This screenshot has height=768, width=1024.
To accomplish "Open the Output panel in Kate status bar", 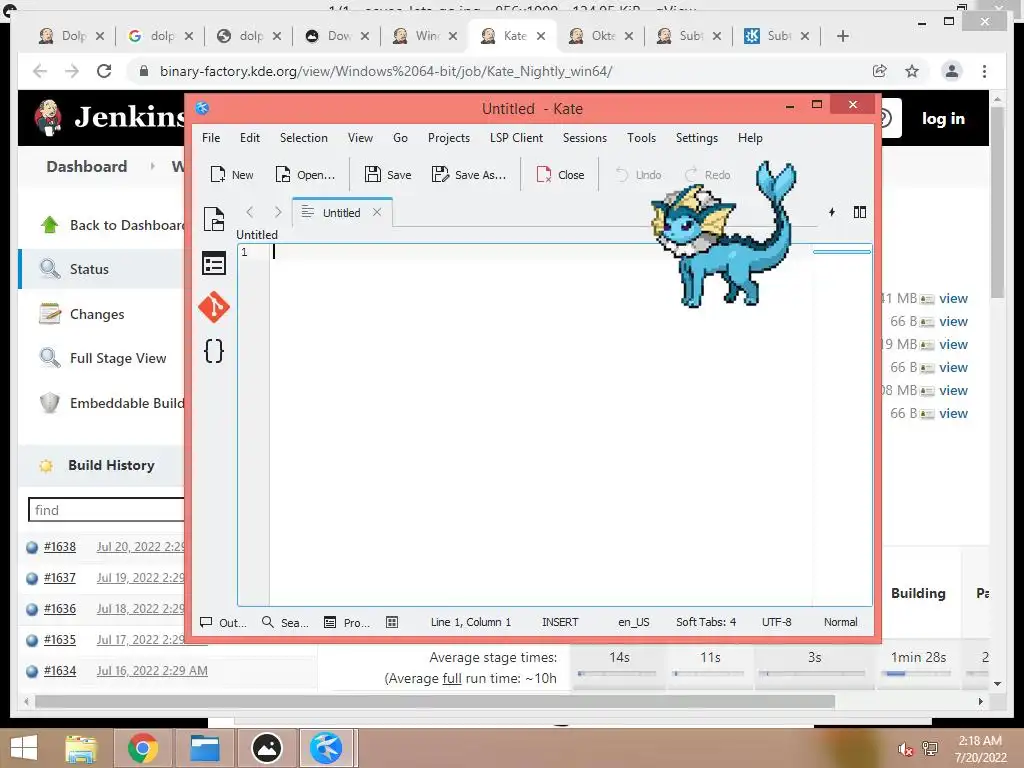I will (223, 622).
